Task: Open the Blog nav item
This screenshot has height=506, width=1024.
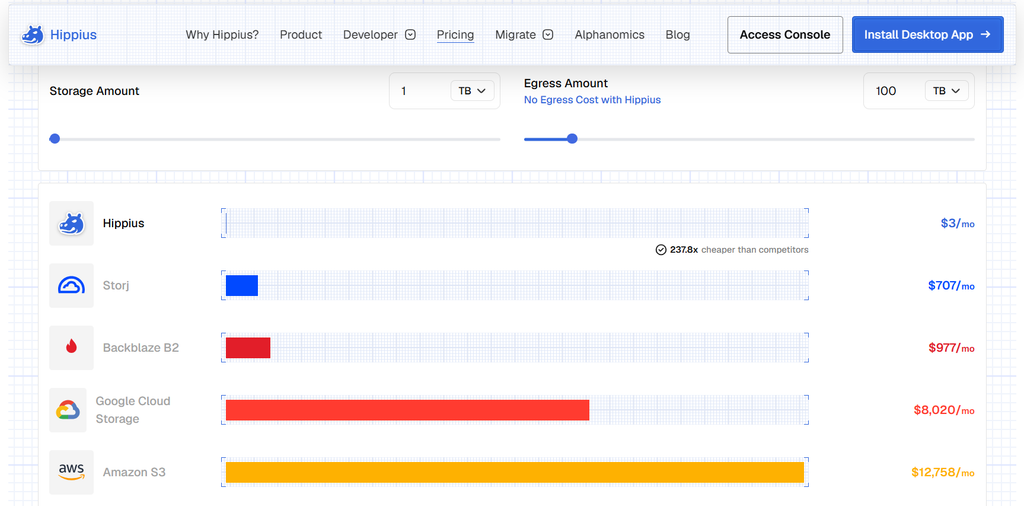Action: (677, 35)
